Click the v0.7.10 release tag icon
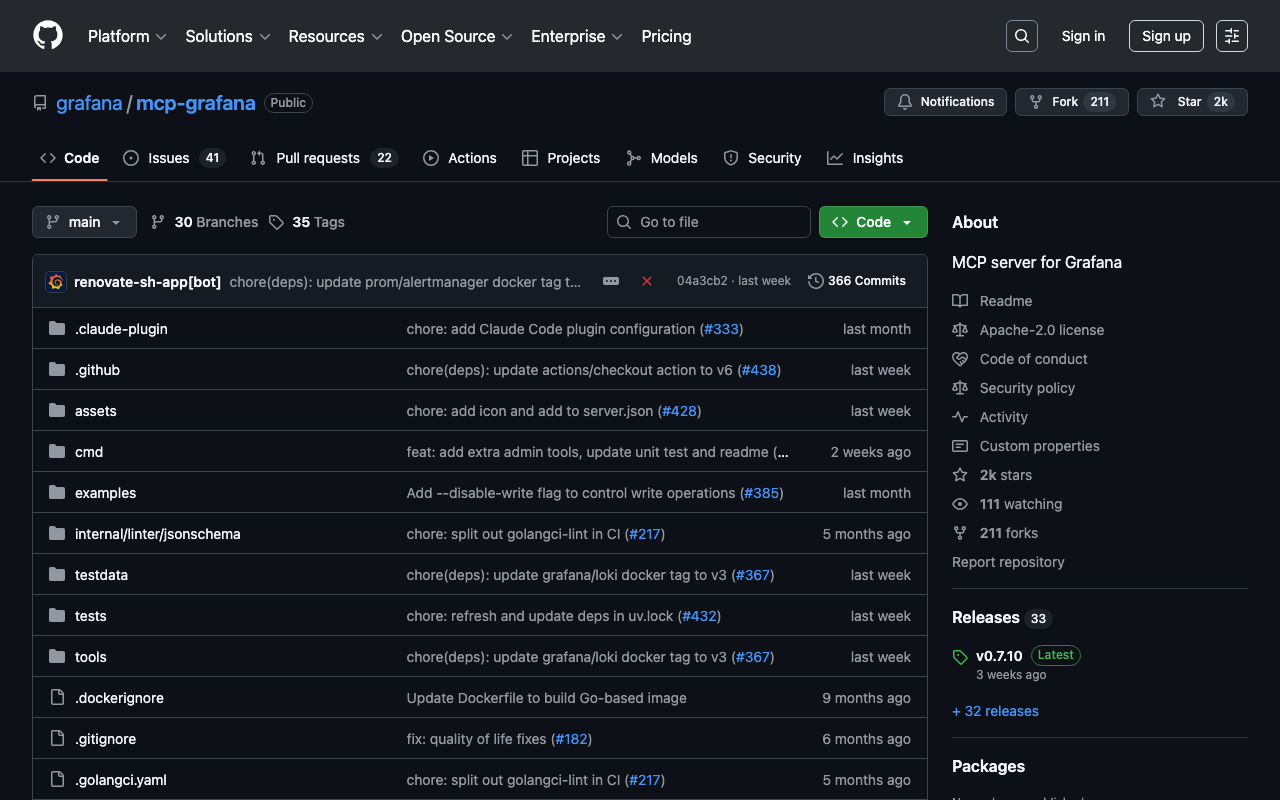Viewport: 1280px width, 800px height. coord(960,657)
